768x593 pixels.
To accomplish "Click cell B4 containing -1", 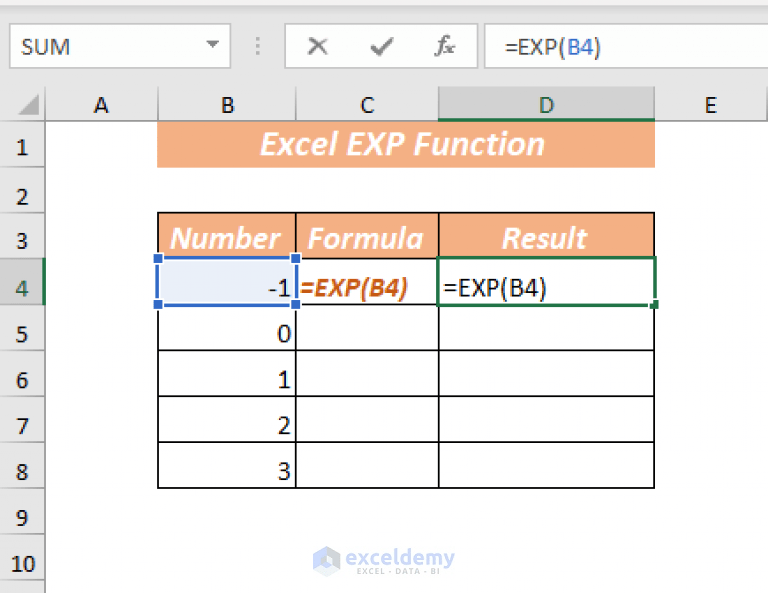I will 227,282.
